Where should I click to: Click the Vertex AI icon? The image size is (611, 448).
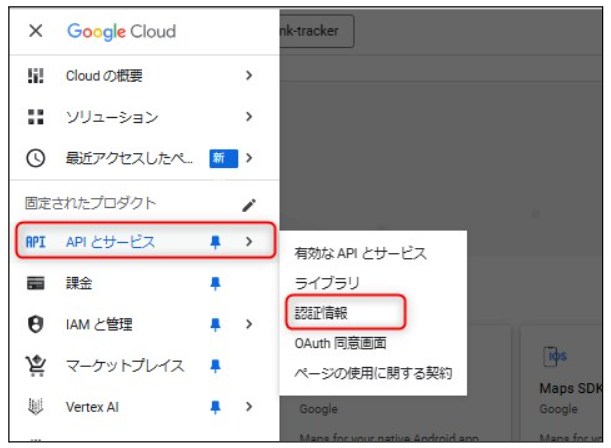pyautogui.click(x=35, y=407)
